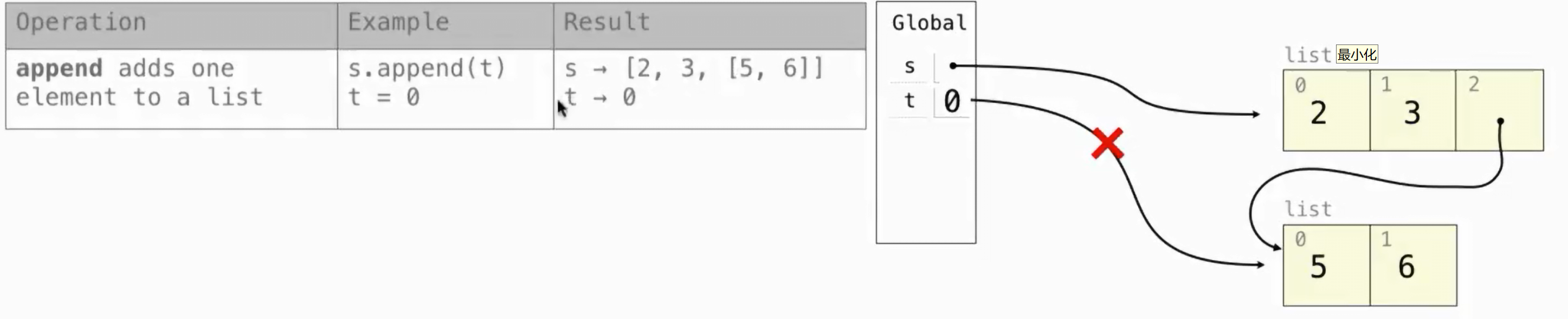Click the upper list label

1308,55
